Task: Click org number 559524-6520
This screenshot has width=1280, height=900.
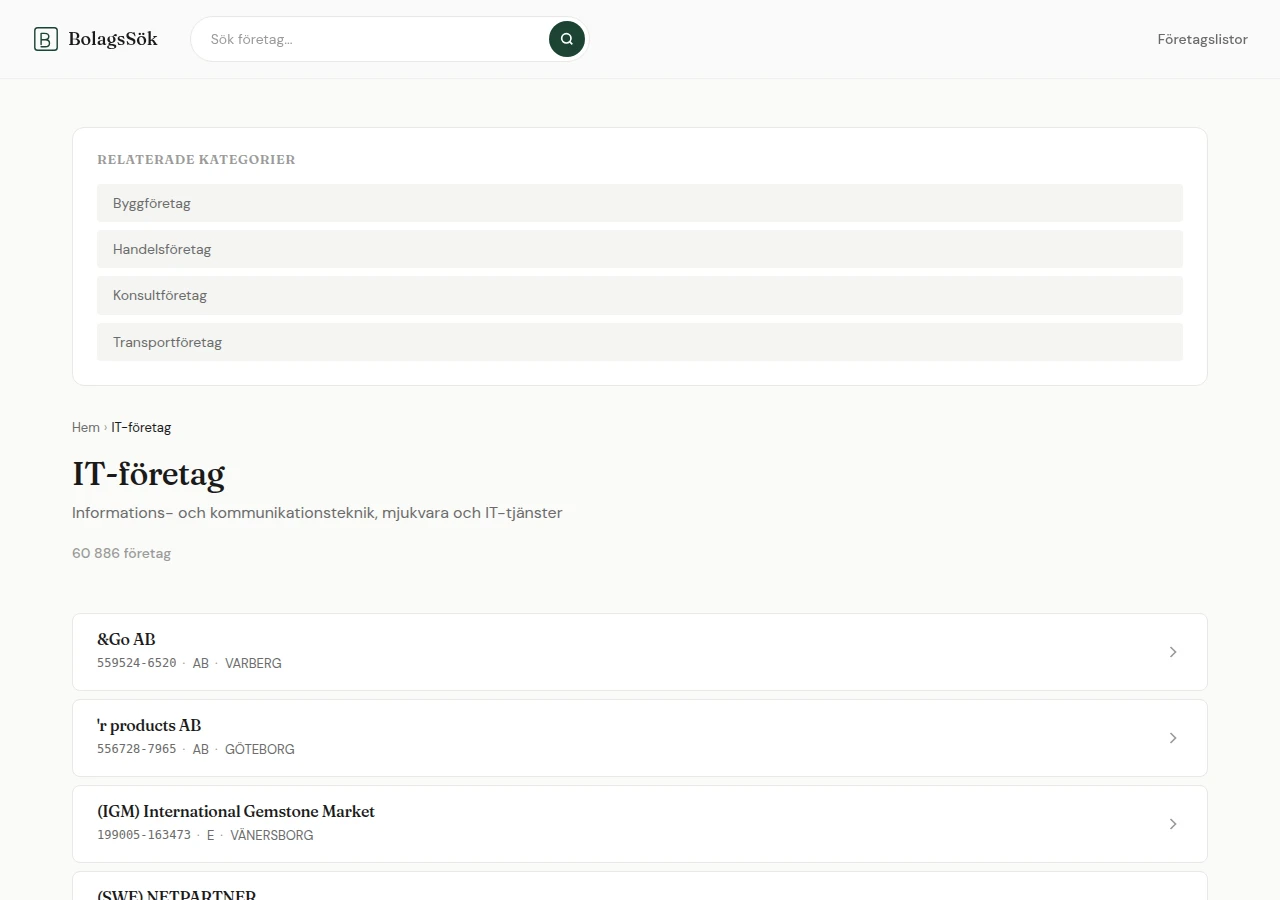Action: 137,663
